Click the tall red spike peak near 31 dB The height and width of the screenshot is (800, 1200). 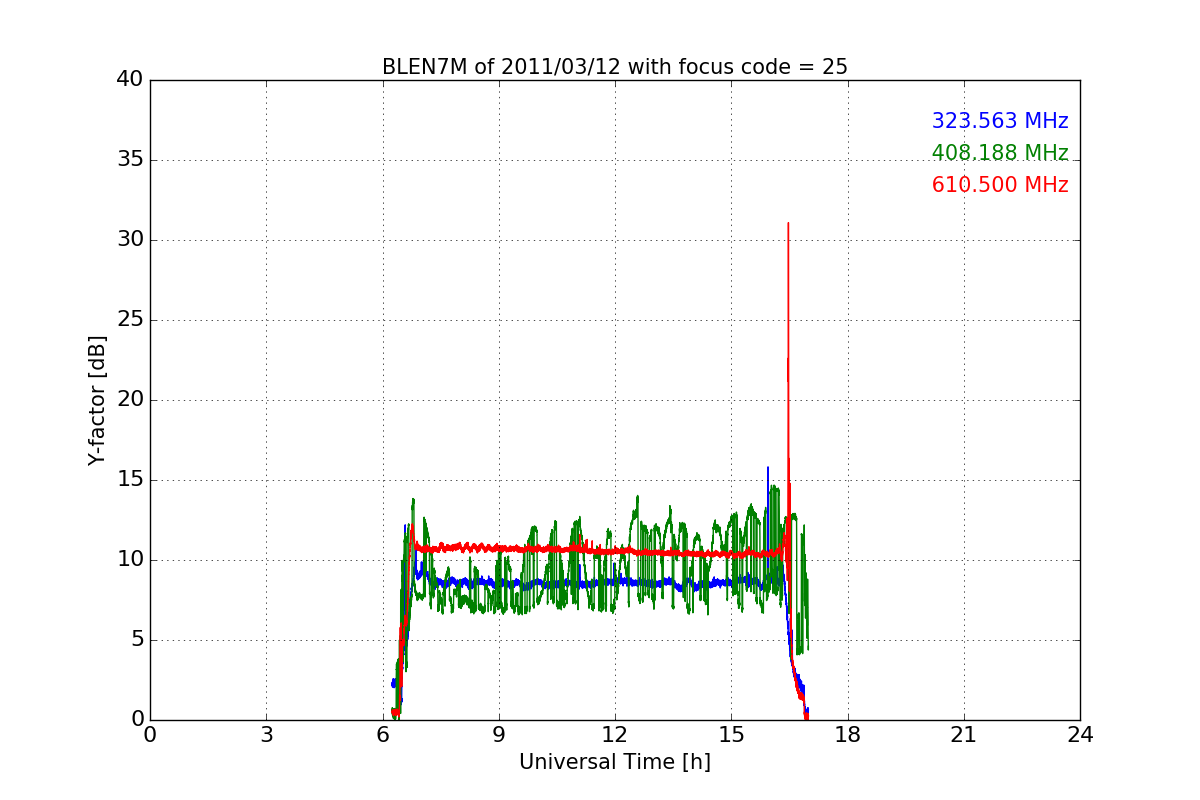click(788, 224)
